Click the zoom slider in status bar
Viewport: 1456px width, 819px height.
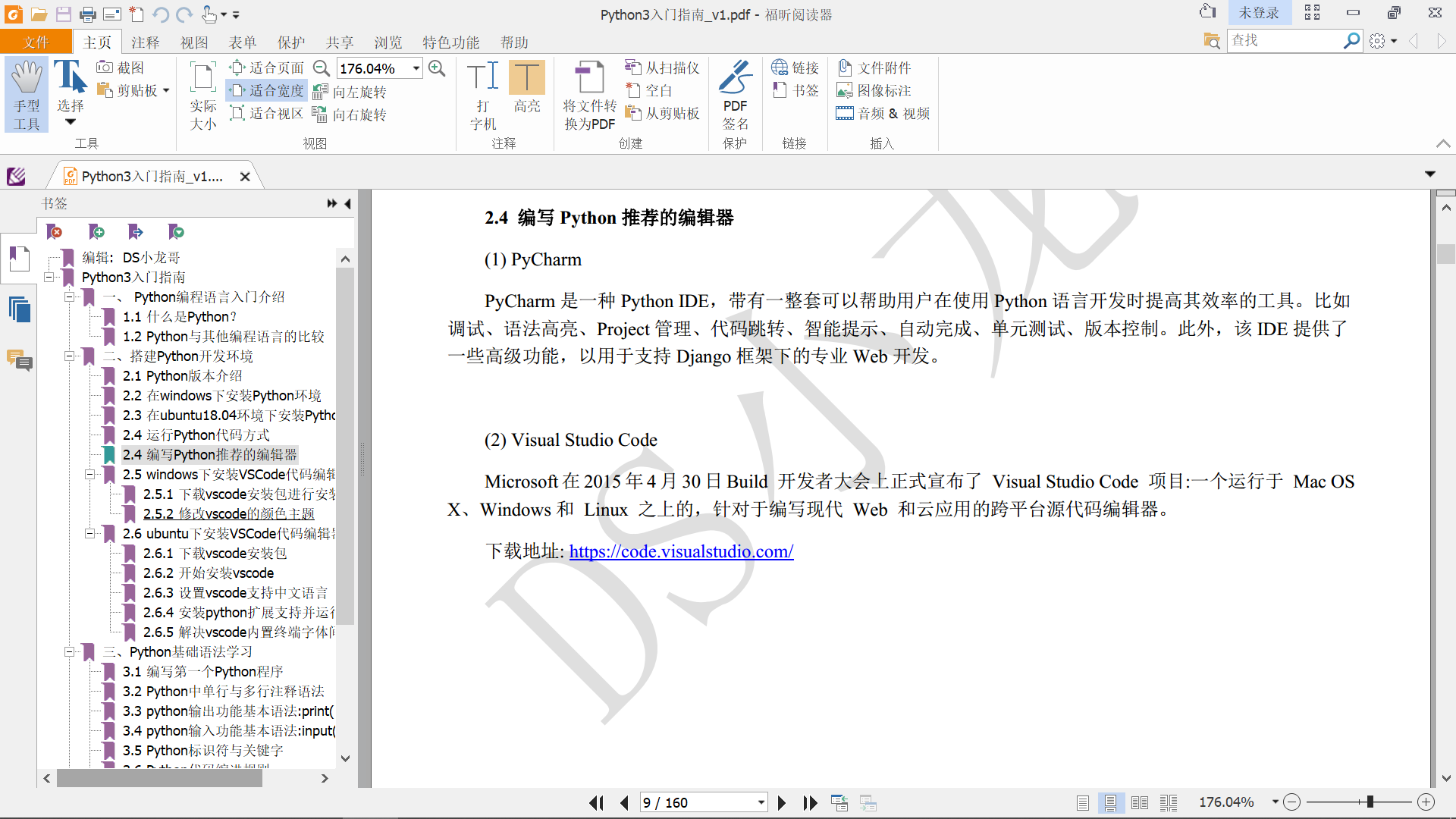tap(1370, 802)
